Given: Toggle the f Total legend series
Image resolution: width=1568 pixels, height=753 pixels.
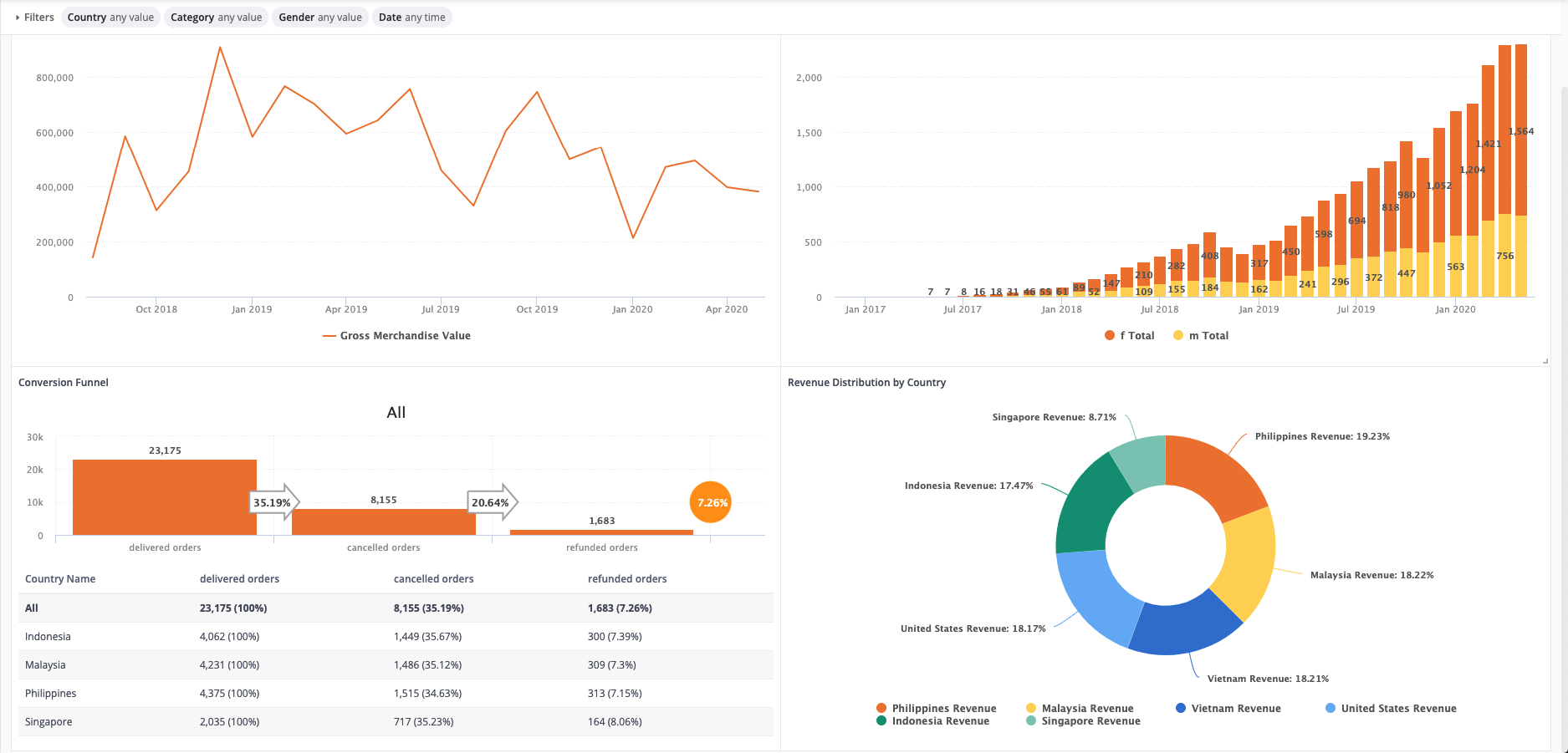Looking at the screenshot, I should 1128,336.
